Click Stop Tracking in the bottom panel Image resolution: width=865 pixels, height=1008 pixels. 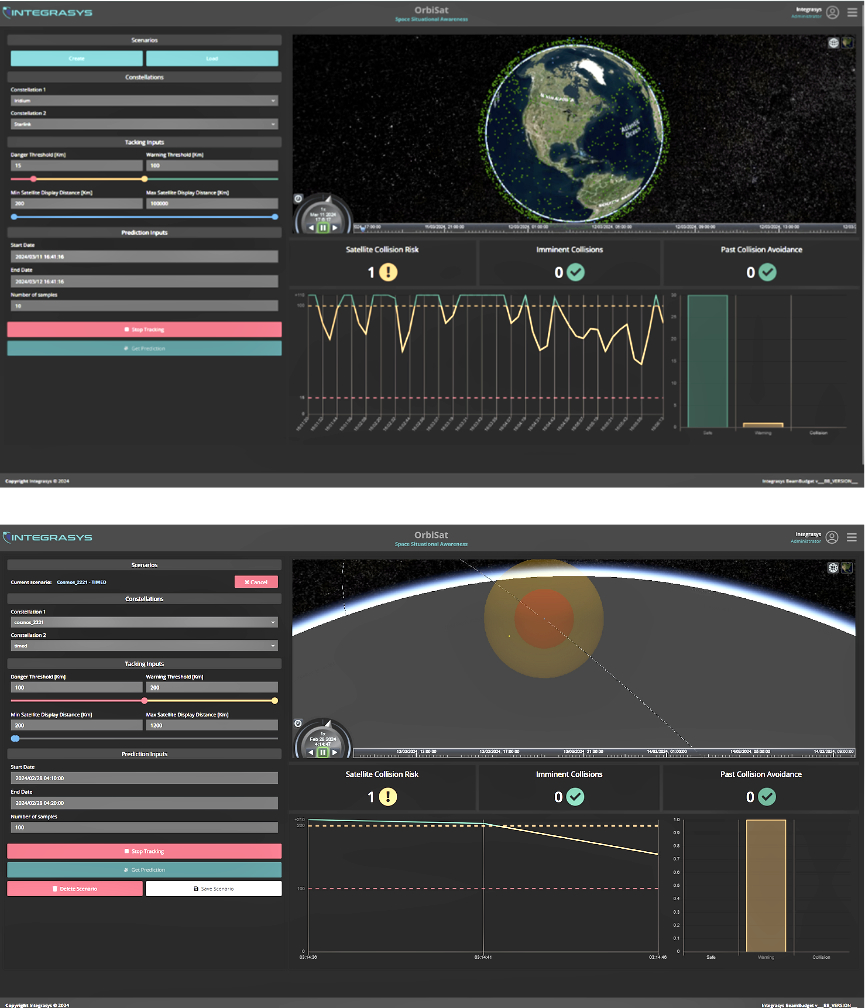pyautogui.click(x=144, y=851)
